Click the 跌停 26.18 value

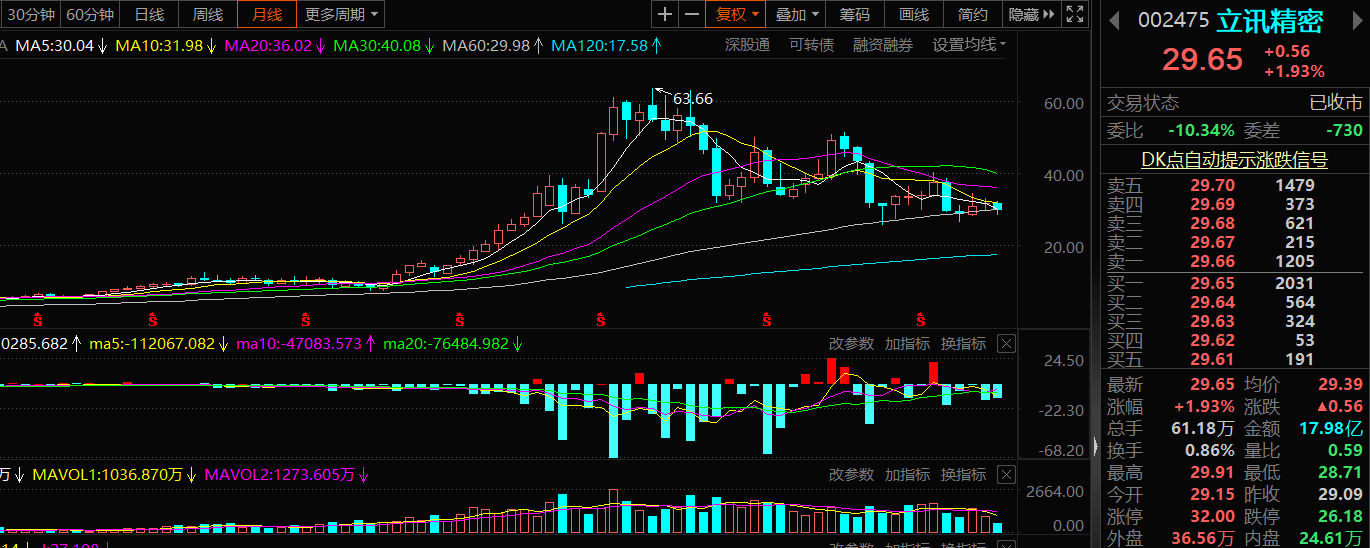[x=1341, y=516]
